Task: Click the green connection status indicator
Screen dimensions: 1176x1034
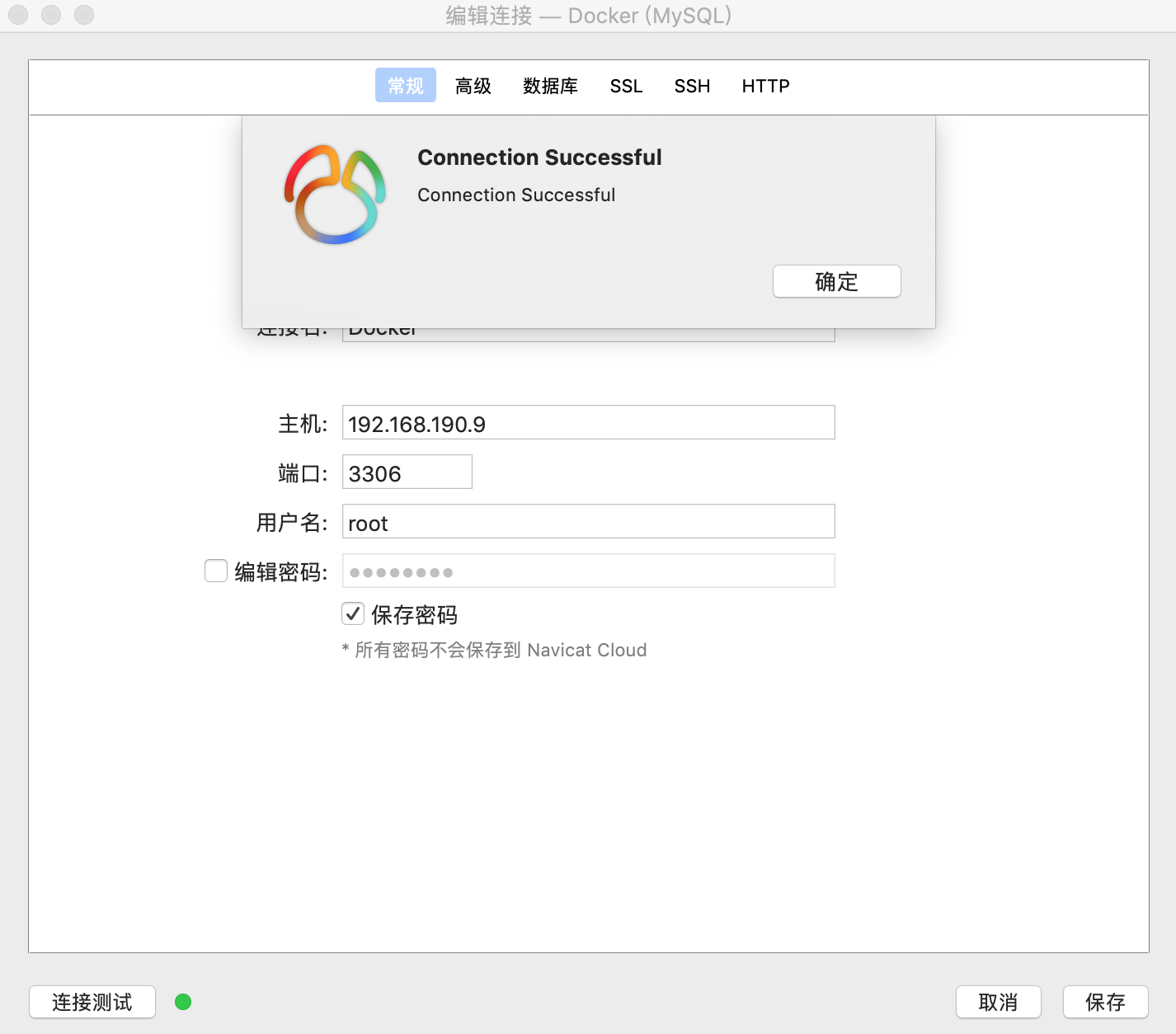Action: 183,1002
